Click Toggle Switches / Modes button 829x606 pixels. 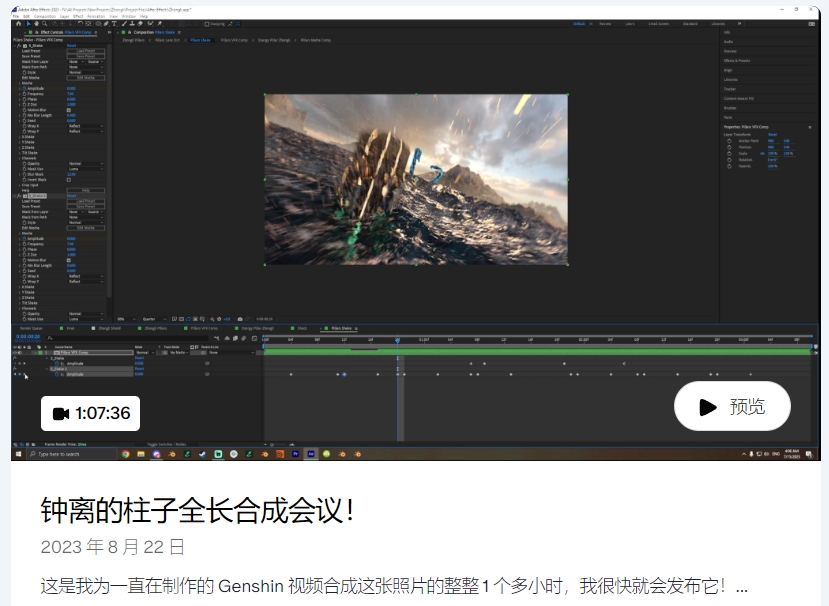point(167,444)
